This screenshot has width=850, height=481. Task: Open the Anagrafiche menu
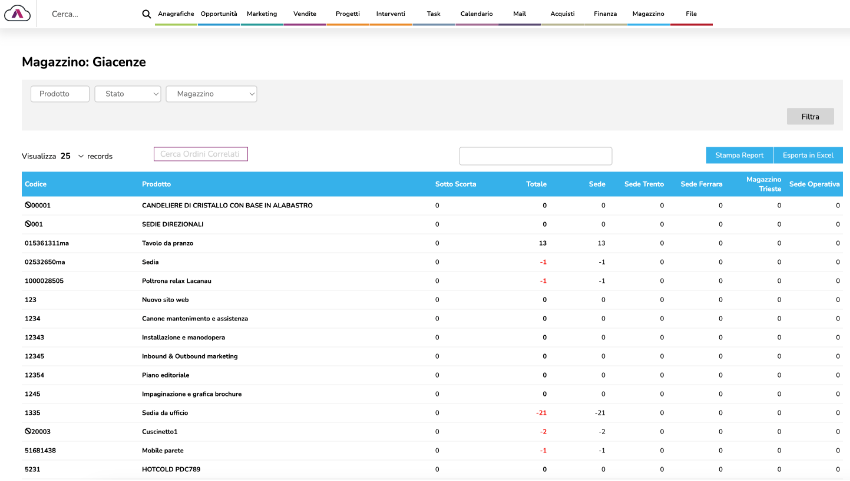pos(176,15)
